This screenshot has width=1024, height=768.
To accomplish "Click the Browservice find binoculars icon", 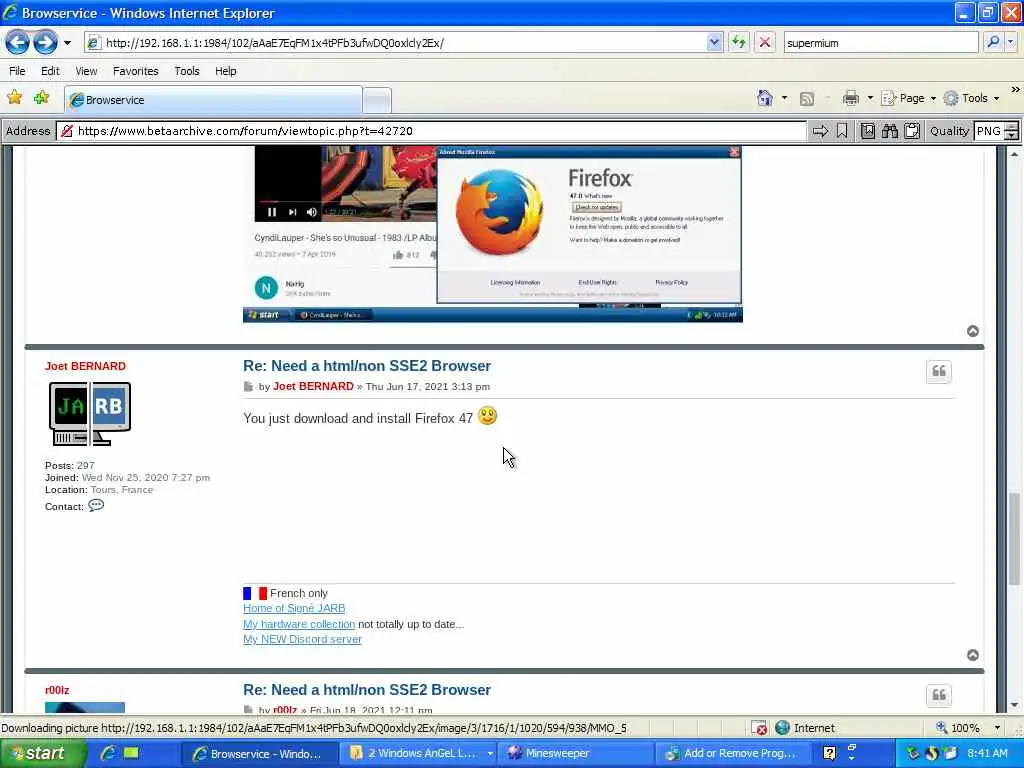I will pos(889,131).
